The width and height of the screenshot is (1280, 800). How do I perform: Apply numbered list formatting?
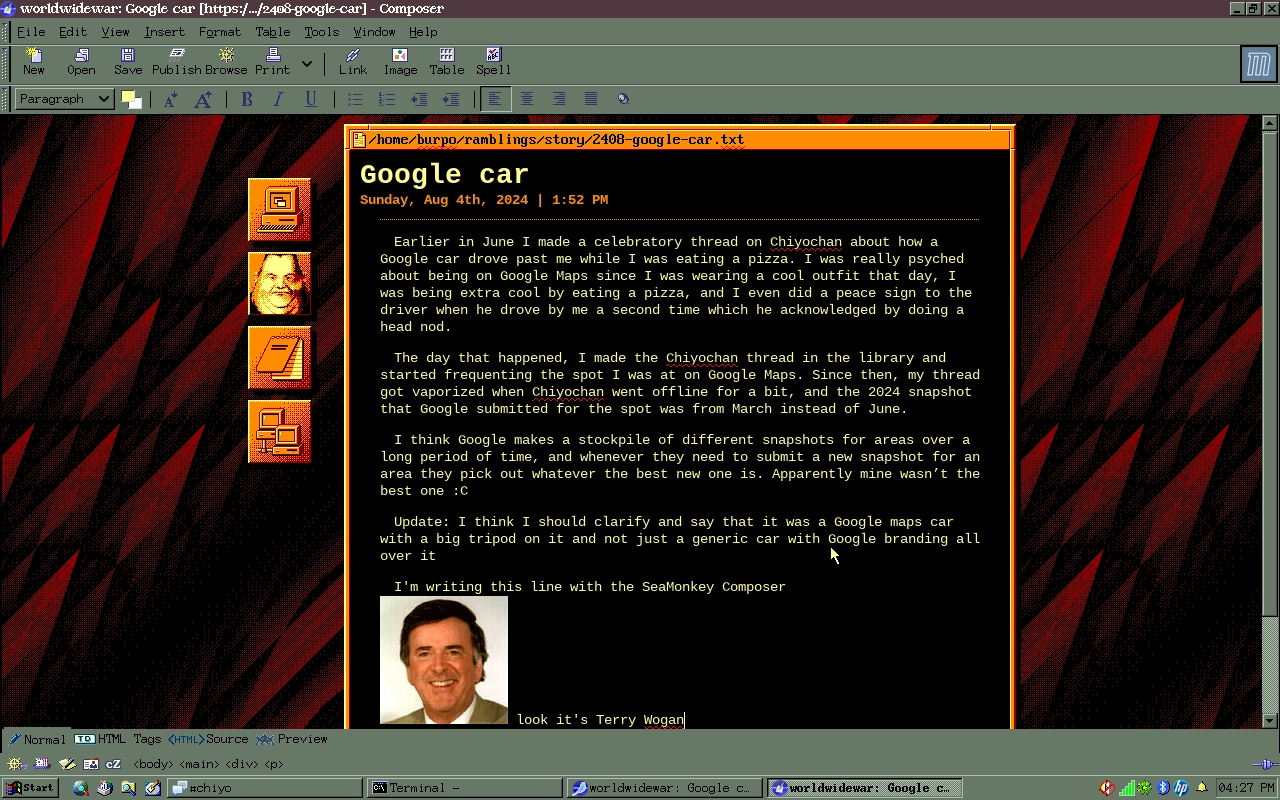click(387, 99)
